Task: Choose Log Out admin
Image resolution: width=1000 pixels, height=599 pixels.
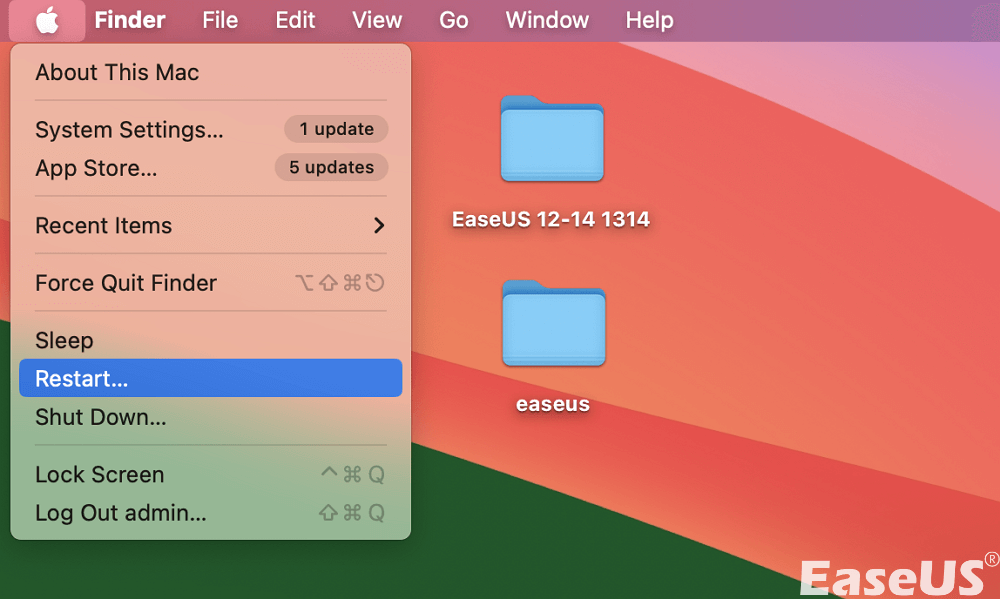Action: pos(121,513)
